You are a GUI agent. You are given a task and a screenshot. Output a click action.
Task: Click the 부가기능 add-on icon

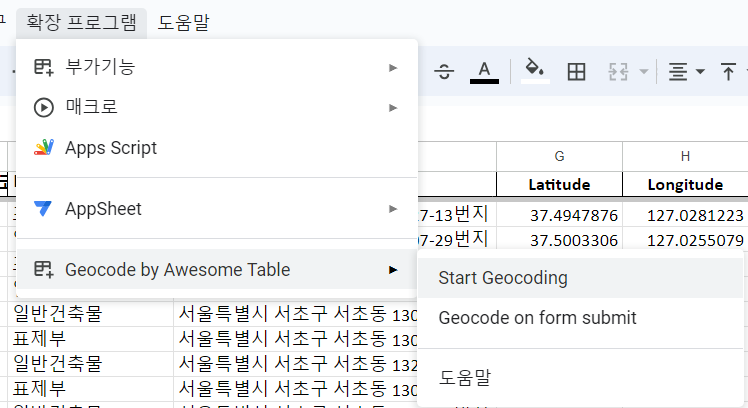click(x=43, y=67)
